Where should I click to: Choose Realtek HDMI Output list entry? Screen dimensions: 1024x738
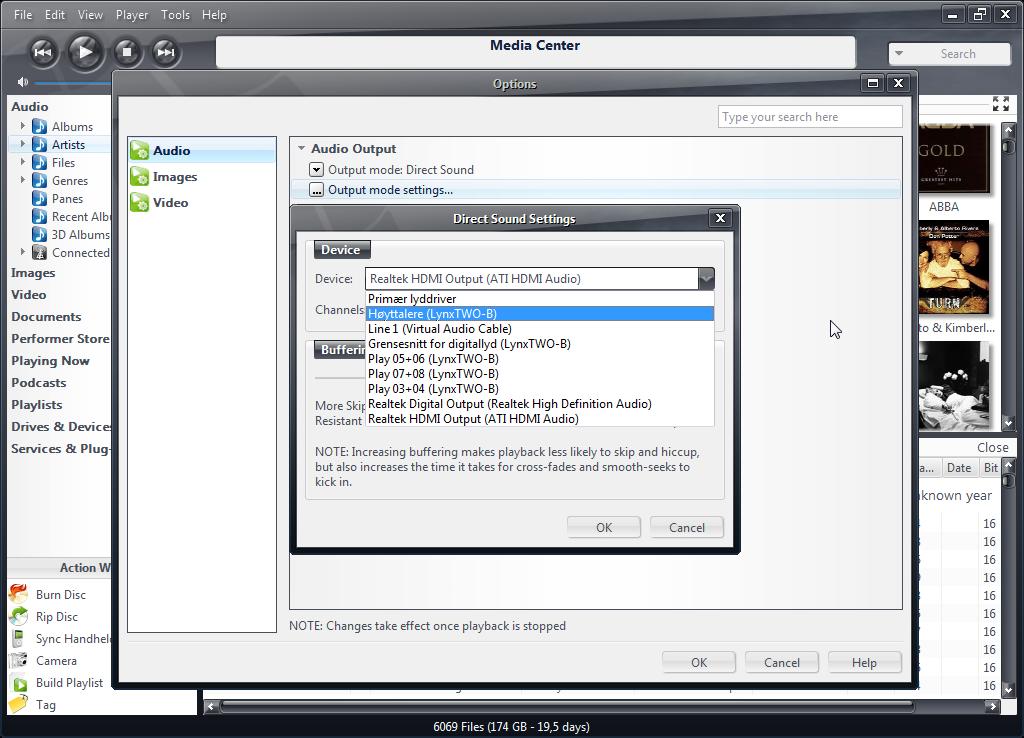click(539, 419)
